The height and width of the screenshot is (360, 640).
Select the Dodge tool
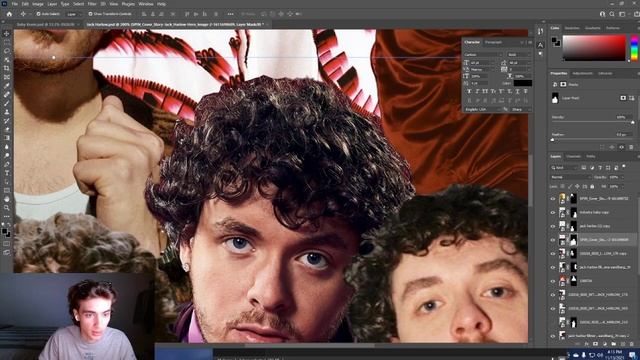point(7,156)
